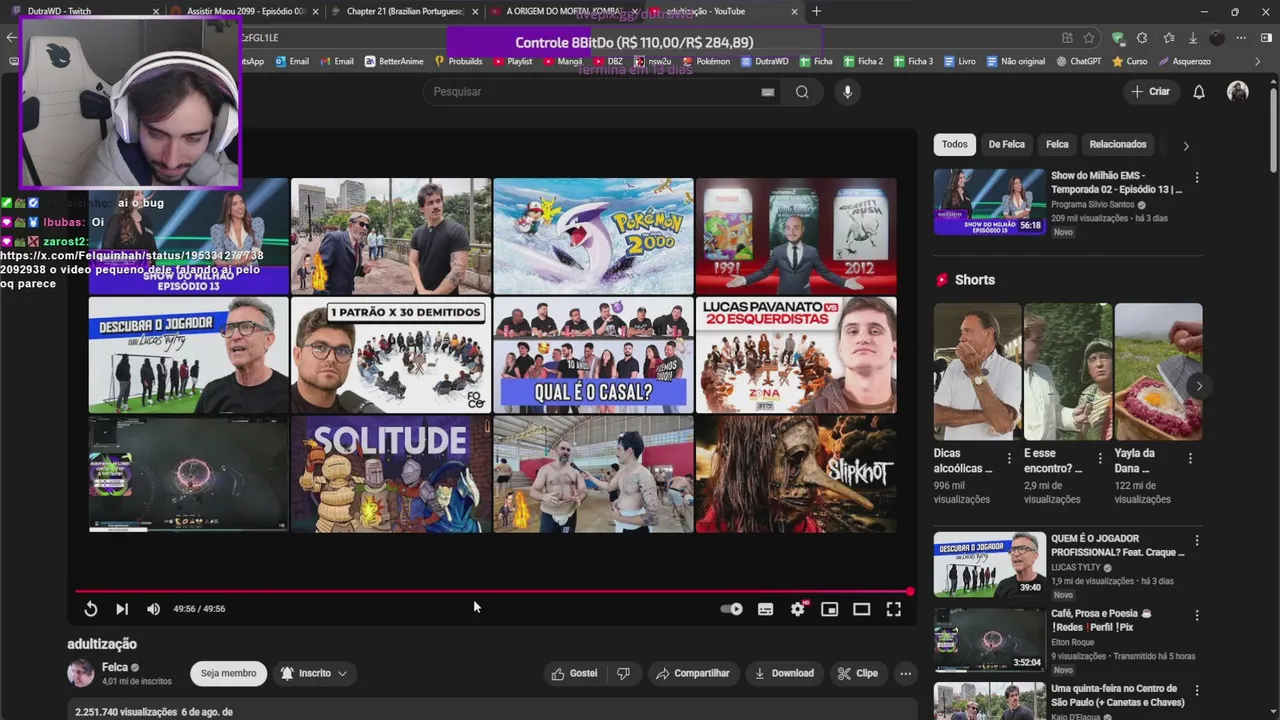Screen dimensions: 1280x720
Task: Open options for Yayla da Dana short
Action: point(1190,458)
